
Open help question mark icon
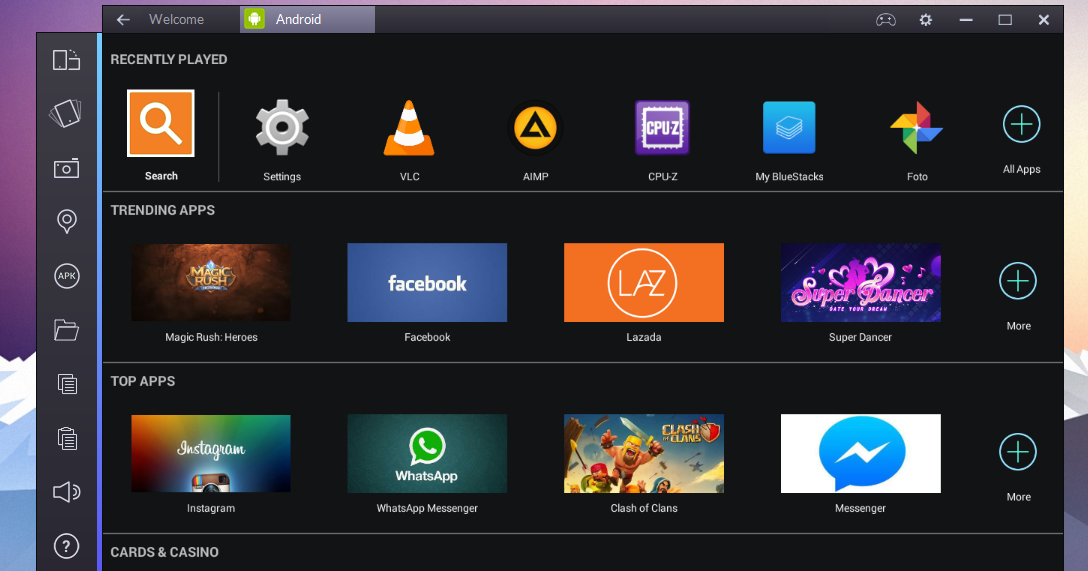pyautogui.click(x=67, y=546)
